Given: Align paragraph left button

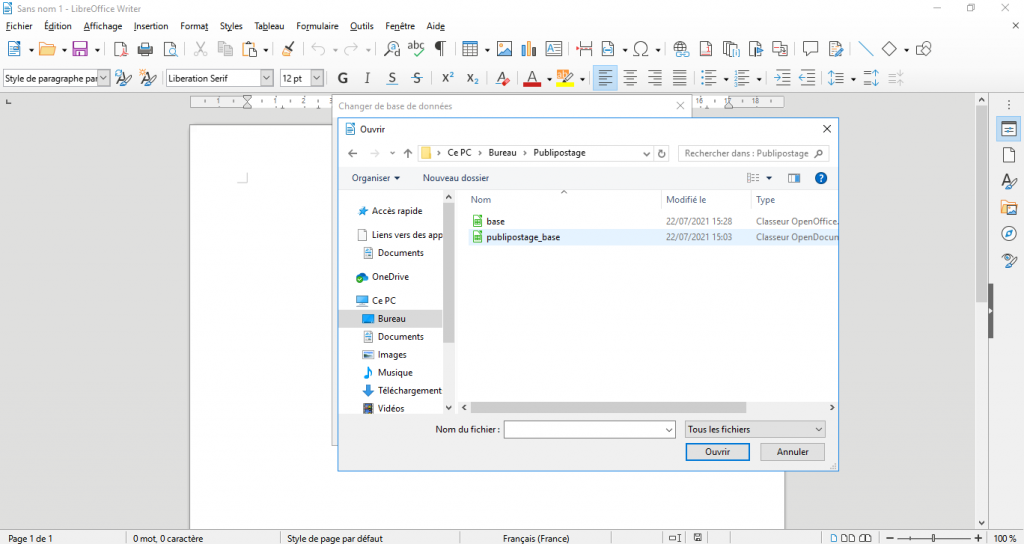Looking at the screenshot, I should coord(605,78).
